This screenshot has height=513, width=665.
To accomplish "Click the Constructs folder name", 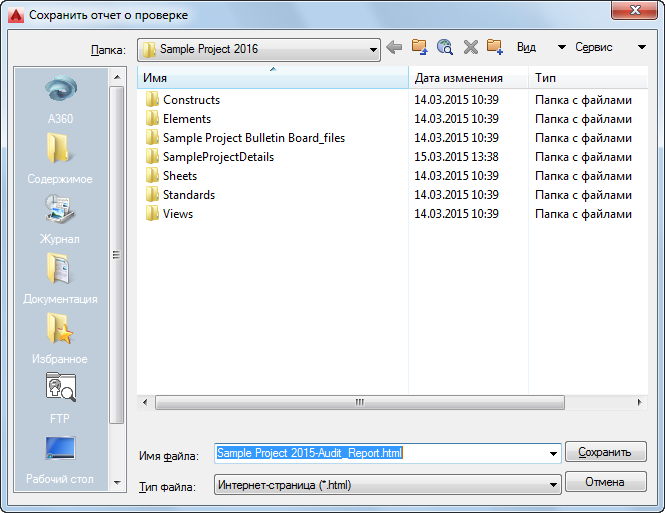I will pos(191,100).
